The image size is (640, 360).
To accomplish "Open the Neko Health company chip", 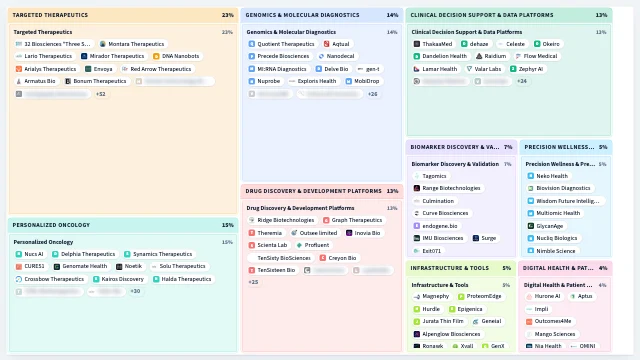I will (548, 176).
